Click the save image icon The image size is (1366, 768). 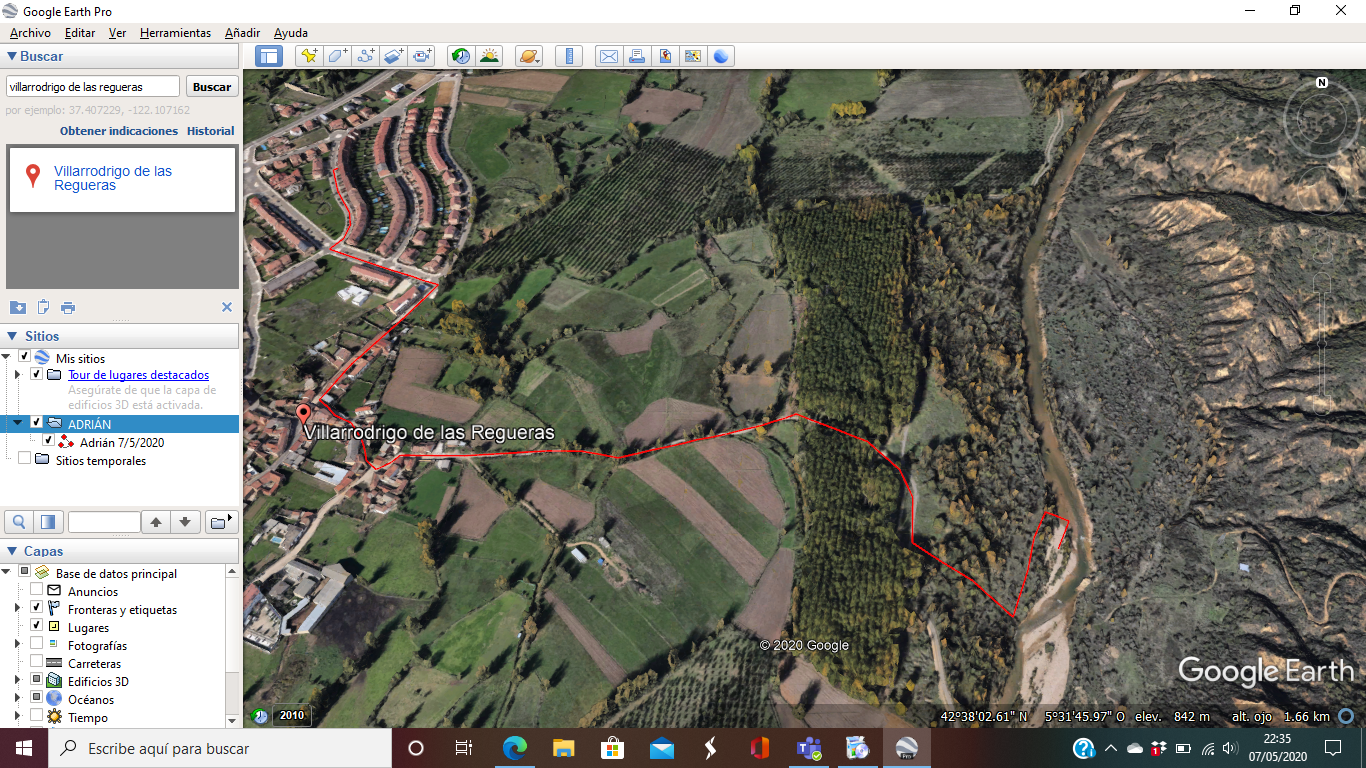point(664,56)
